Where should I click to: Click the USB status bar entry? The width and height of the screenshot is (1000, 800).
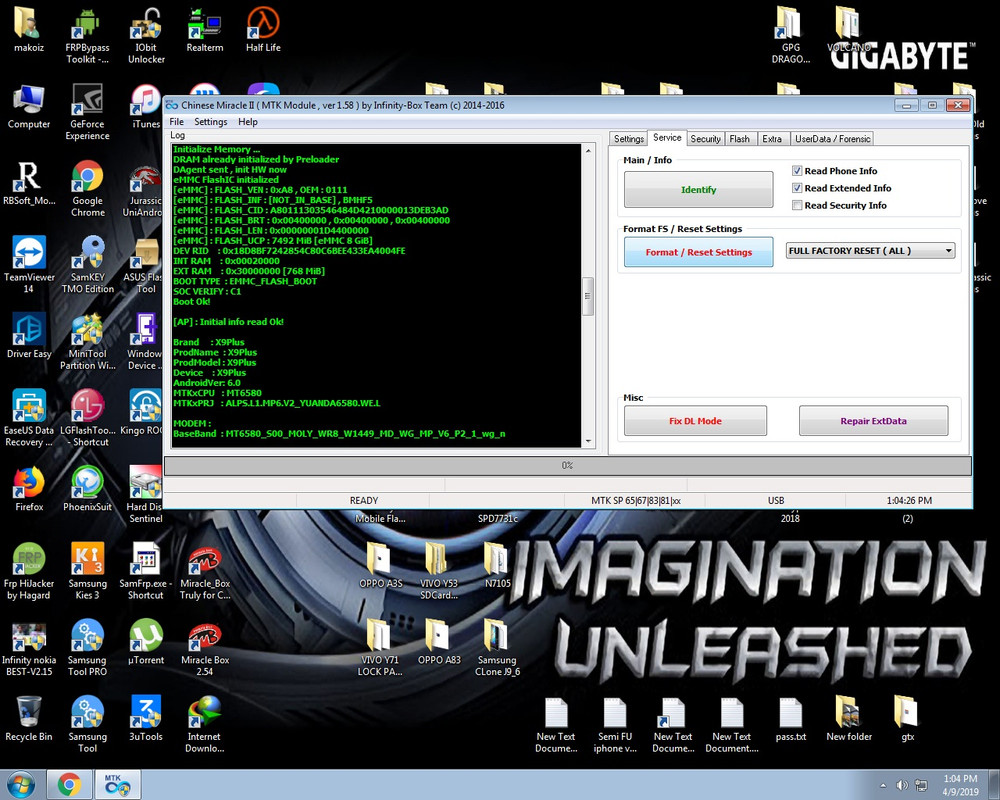[776, 501]
